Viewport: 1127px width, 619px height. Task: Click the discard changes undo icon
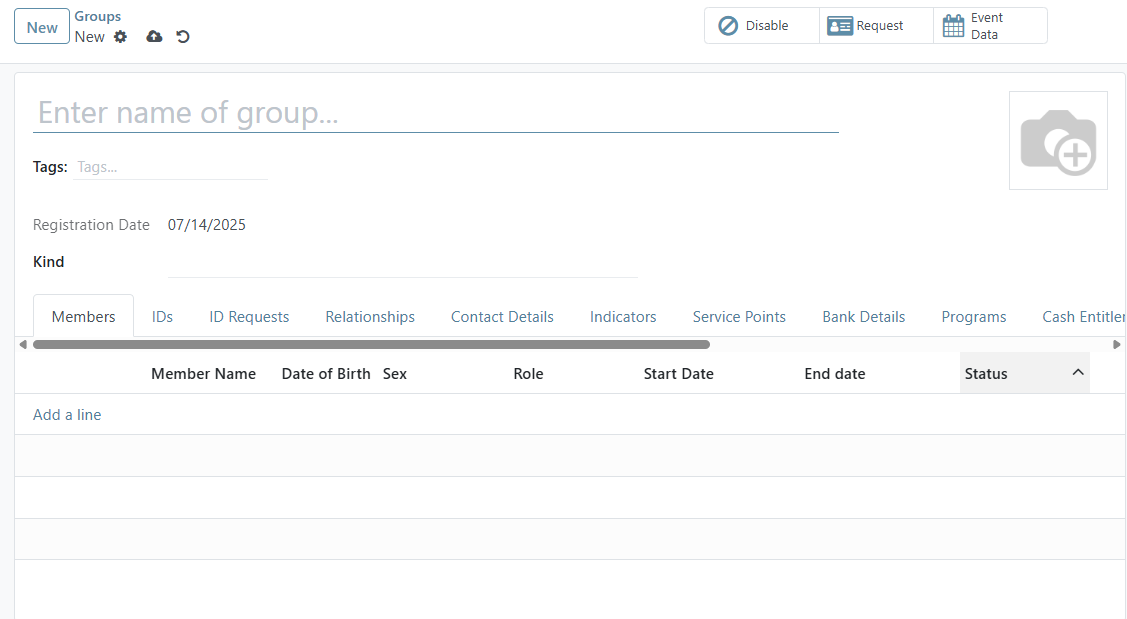182,36
